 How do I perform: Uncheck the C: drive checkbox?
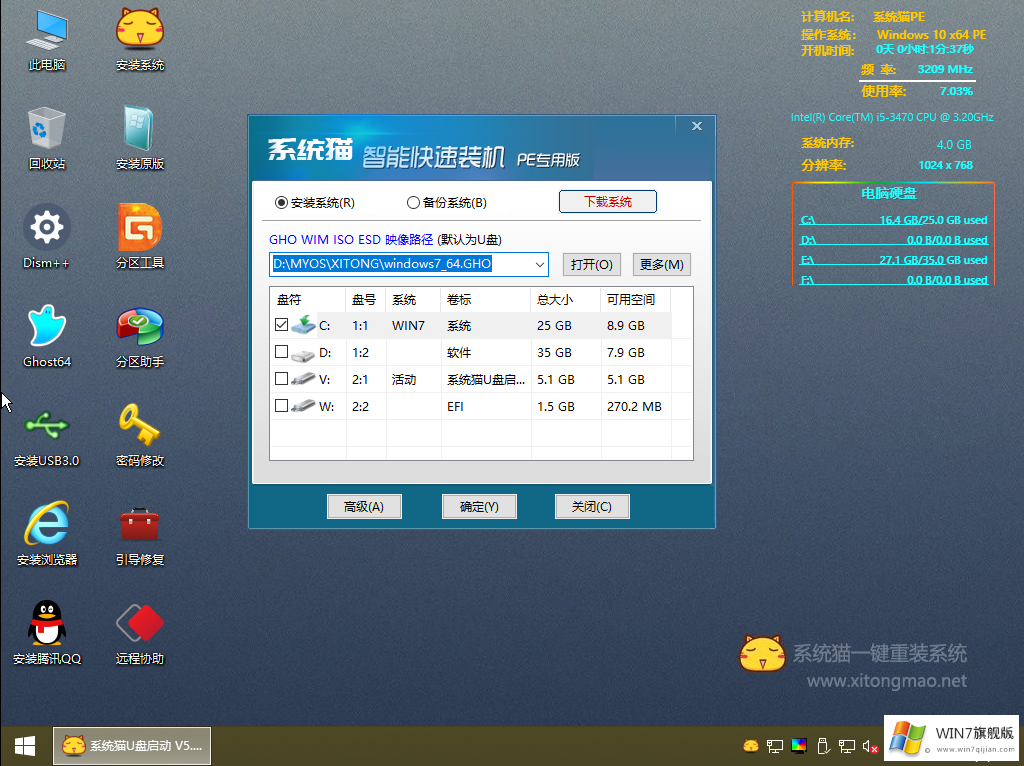pyautogui.click(x=281, y=325)
